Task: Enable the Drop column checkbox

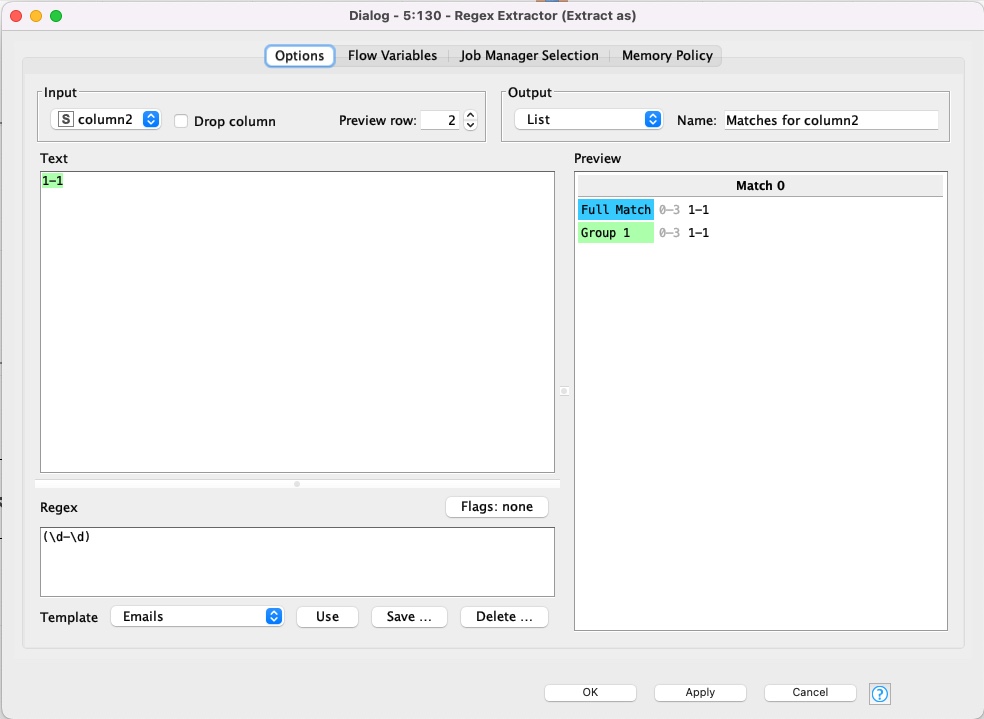Action: point(181,121)
